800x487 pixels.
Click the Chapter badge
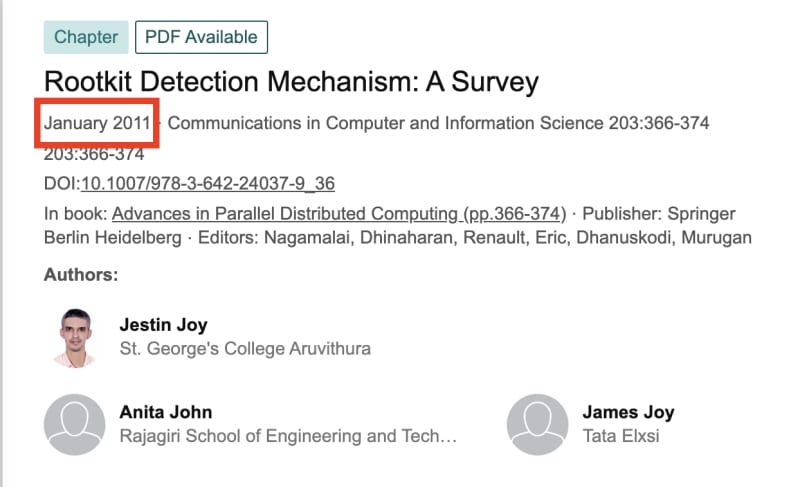(86, 37)
